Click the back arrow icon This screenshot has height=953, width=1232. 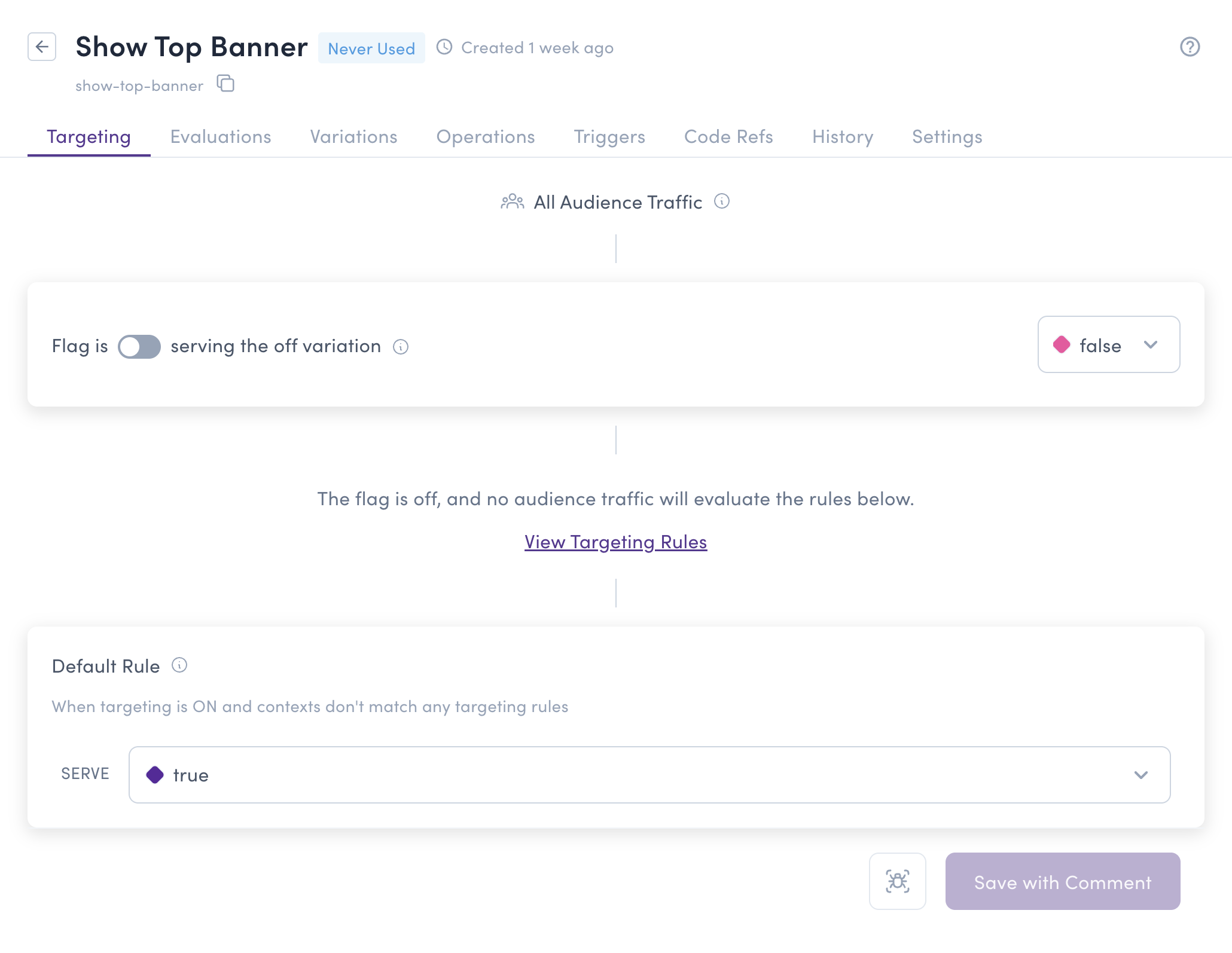(x=42, y=47)
